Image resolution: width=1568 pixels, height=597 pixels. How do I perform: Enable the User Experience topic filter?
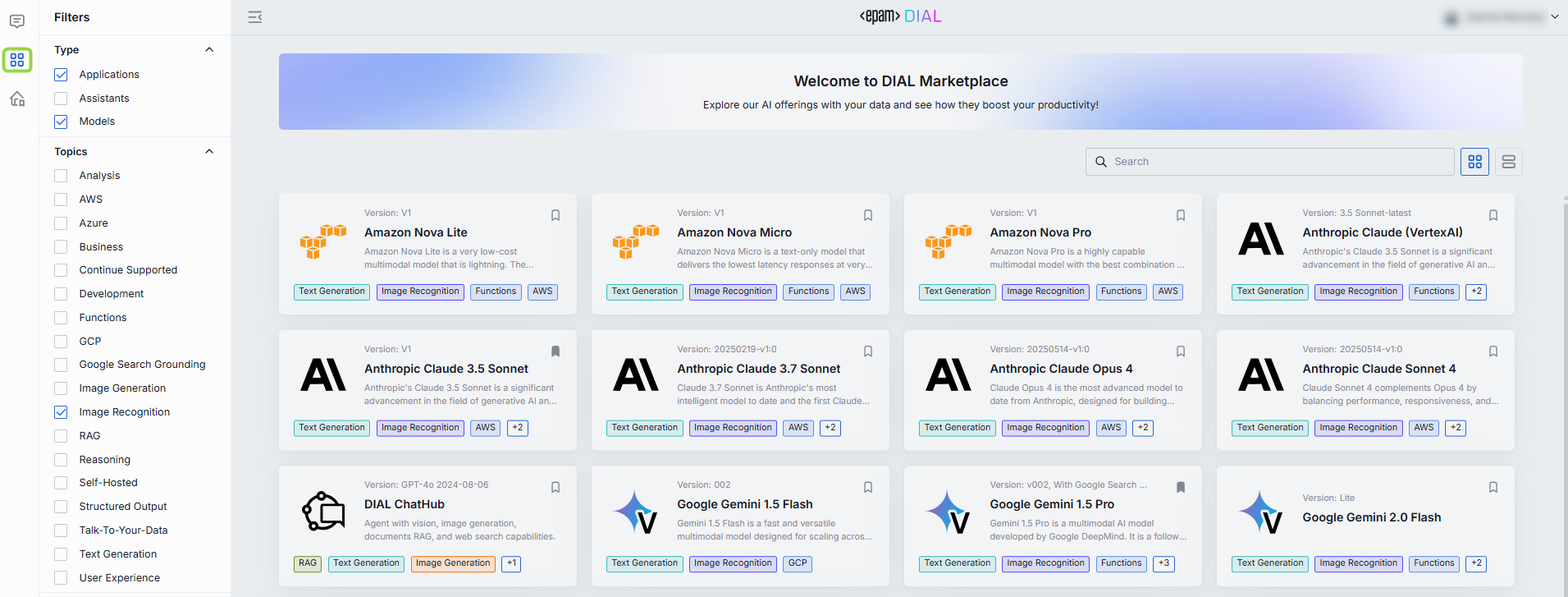pos(61,578)
